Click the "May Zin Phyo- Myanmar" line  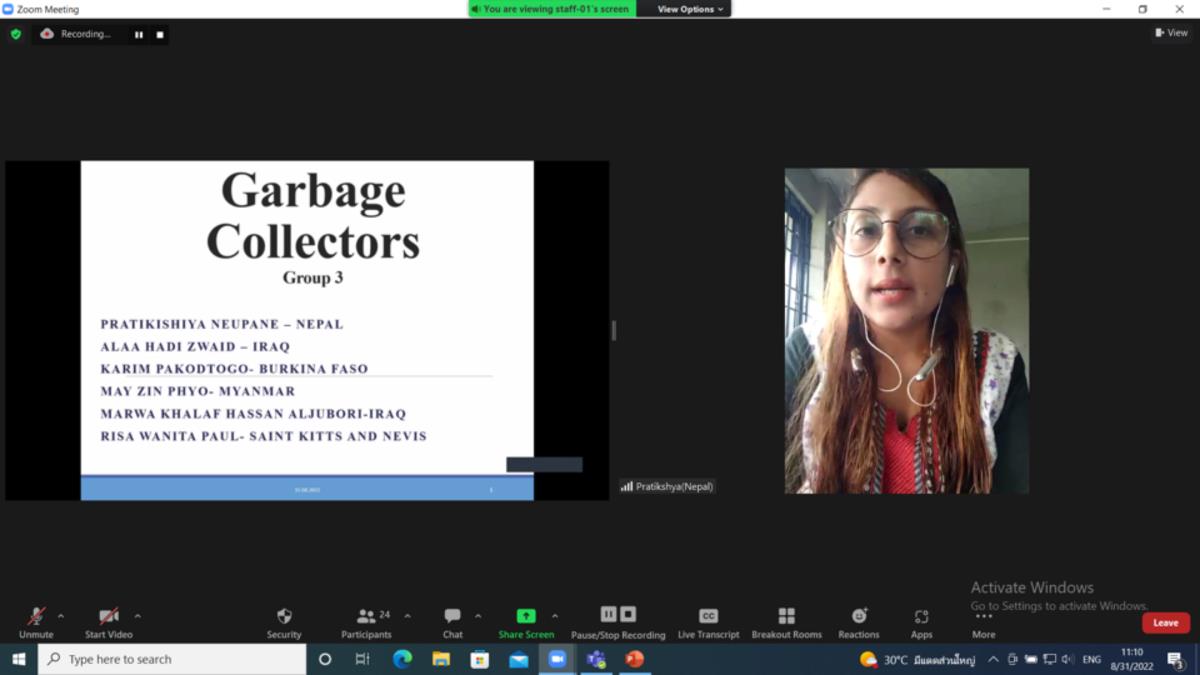(198, 391)
